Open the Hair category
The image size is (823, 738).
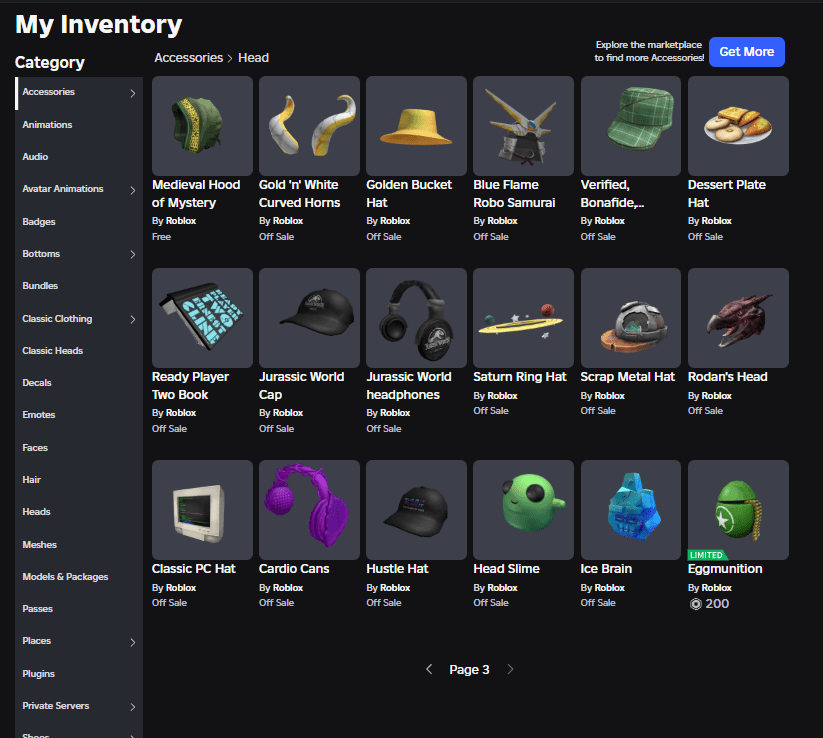pyautogui.click(x=31, y=479)
